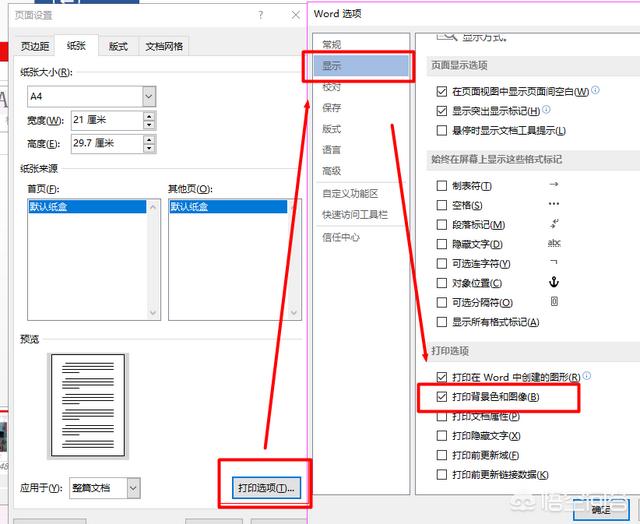The image size is (640, 524).
Task: Enable 打印隐藏文字 print checkbox
Action: [x=442, y=435]
